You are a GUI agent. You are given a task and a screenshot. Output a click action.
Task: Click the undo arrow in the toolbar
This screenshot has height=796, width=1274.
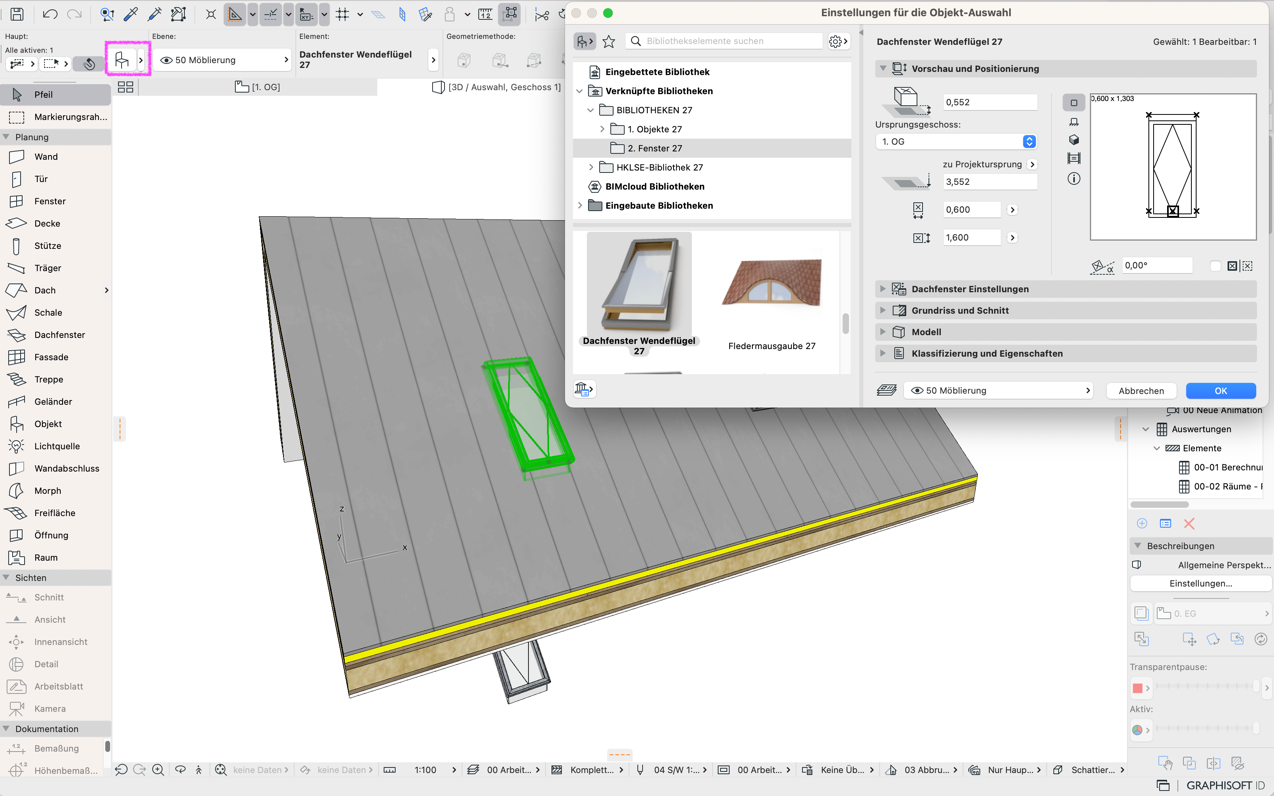pyautogui.click(x=49, y=14)
